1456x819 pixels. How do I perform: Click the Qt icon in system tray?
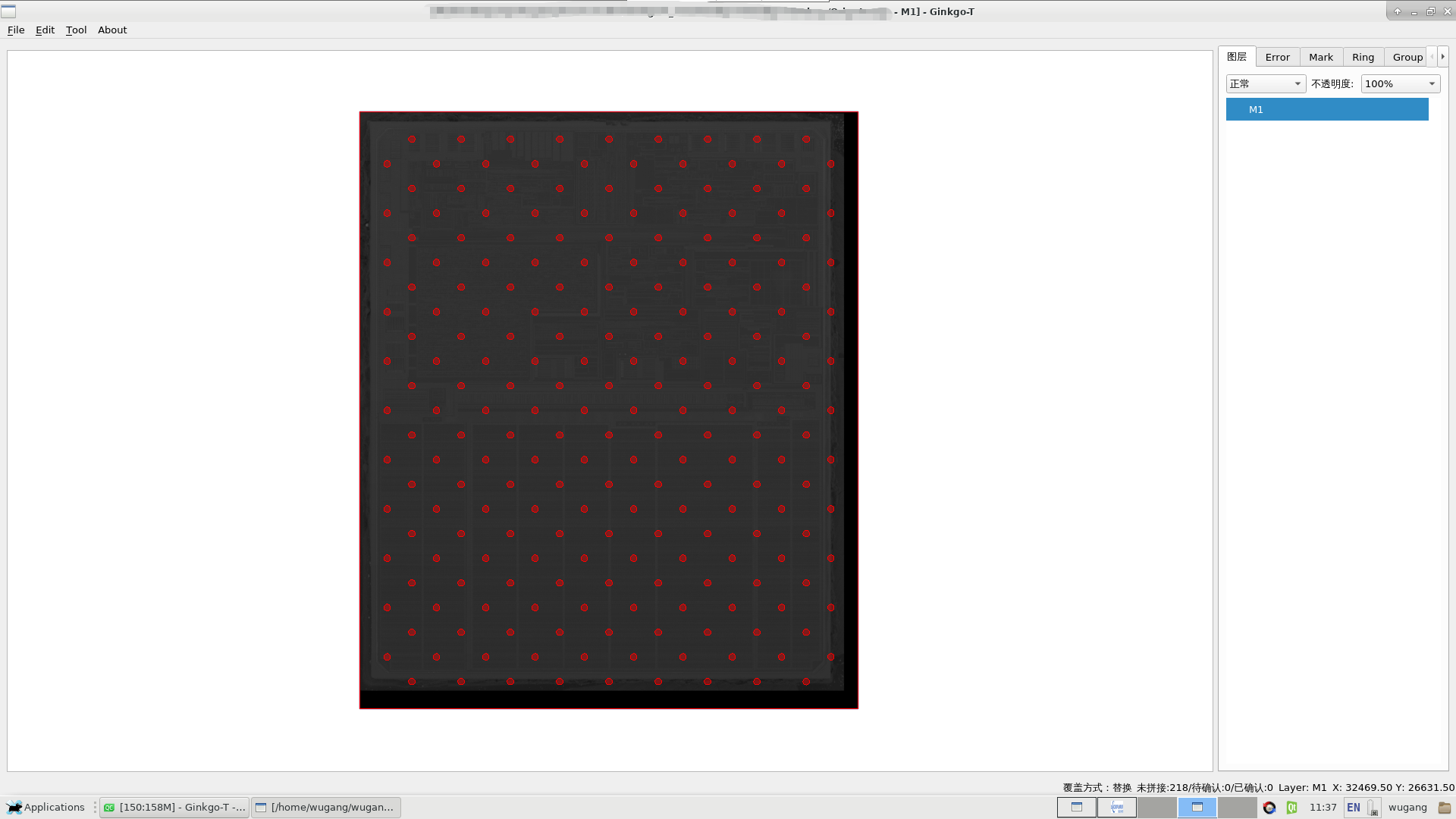tap(1291, 808)
